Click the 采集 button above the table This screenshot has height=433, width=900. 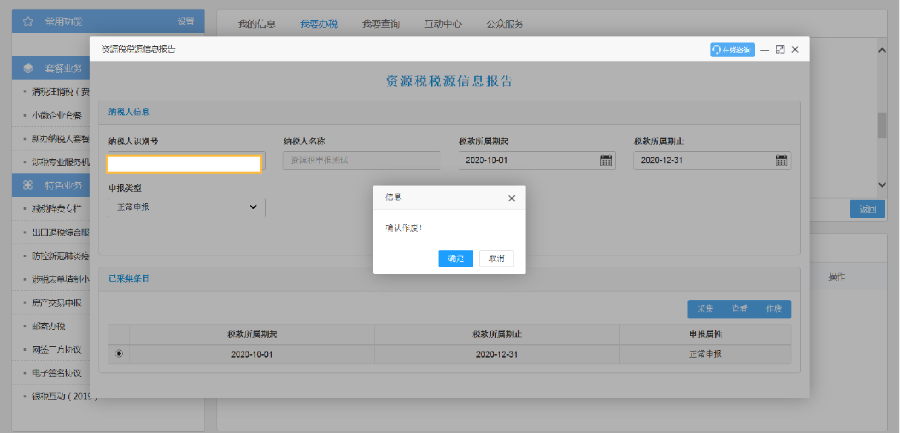[705, 309]
